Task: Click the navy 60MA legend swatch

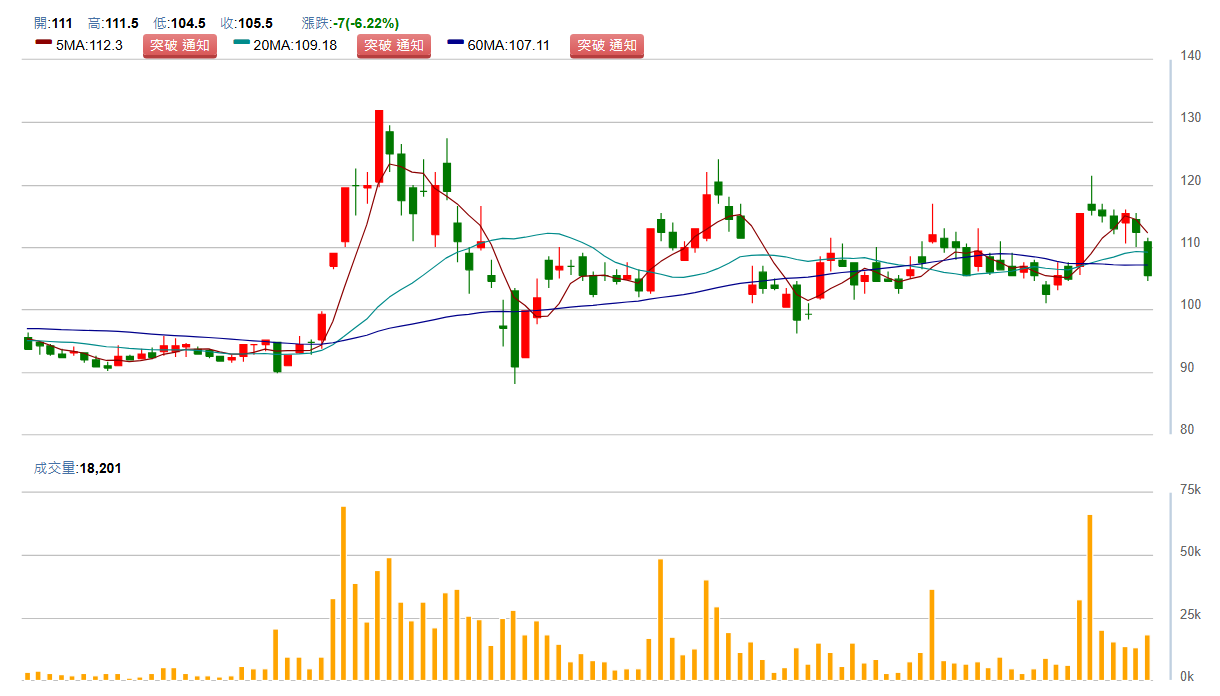Action: click(456, 43)
